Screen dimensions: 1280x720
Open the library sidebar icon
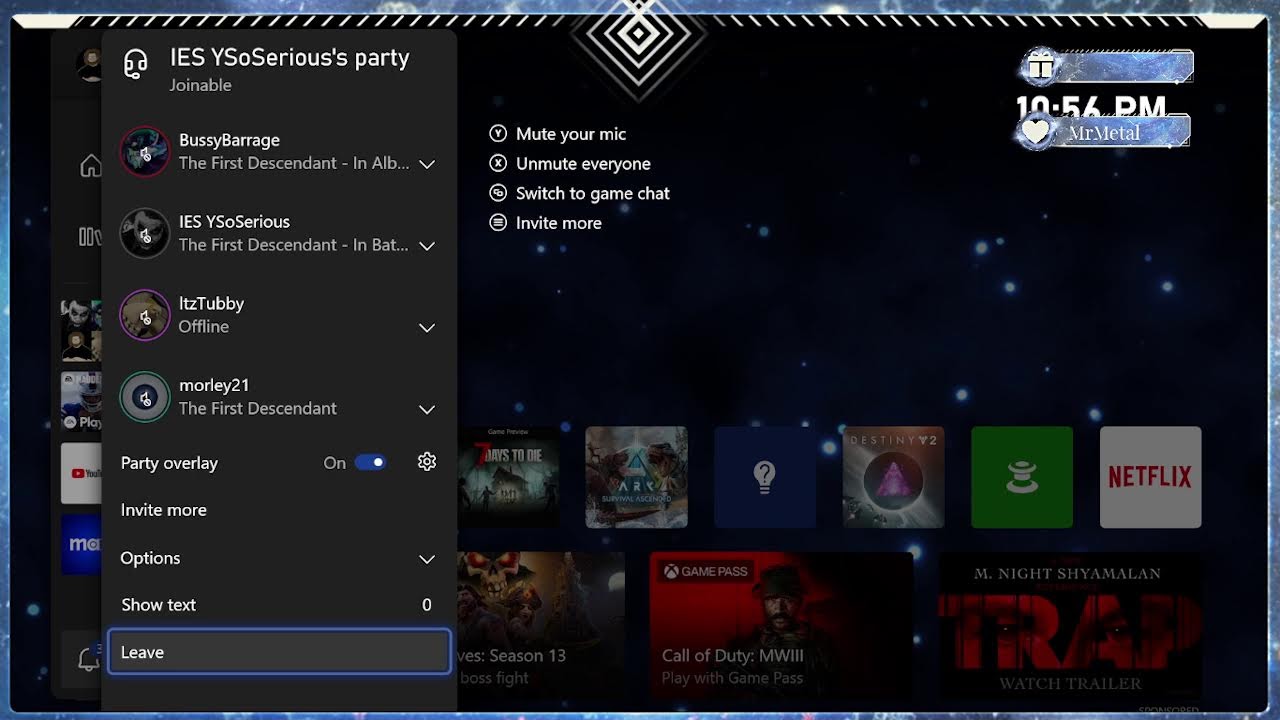(x=90, y=236)
